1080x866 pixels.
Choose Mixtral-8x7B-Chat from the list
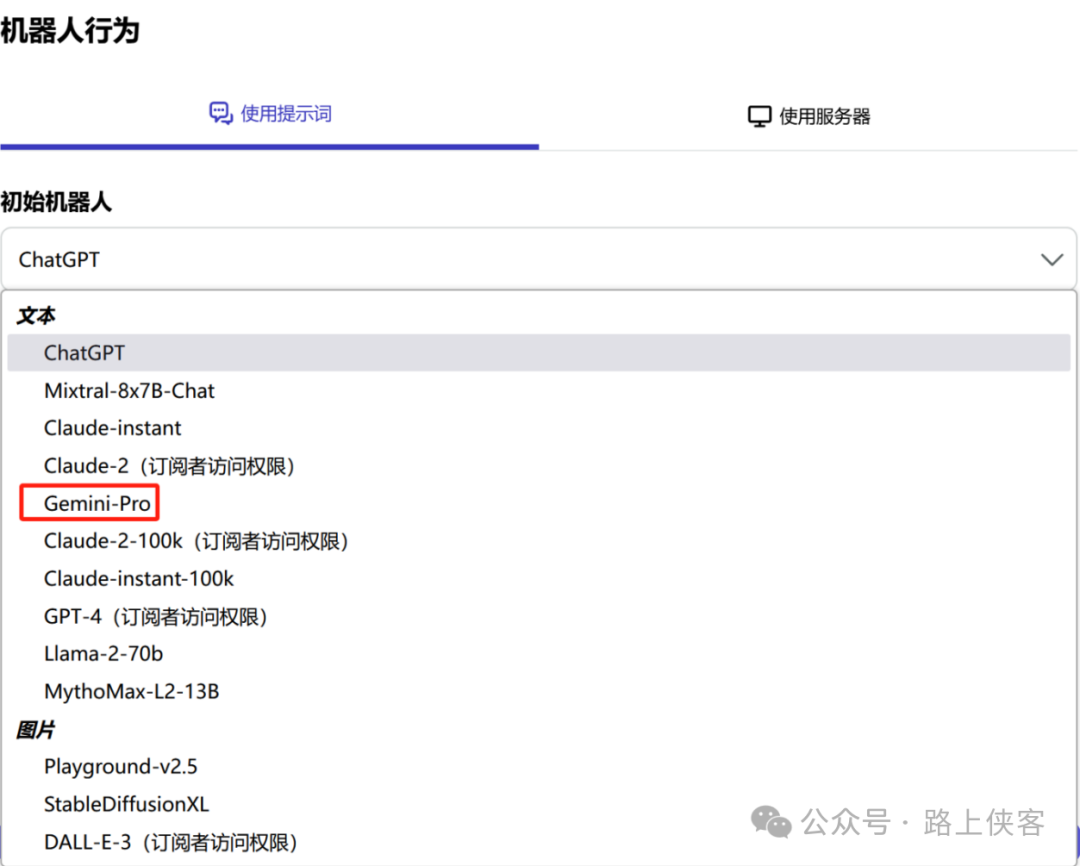point(539,391)
